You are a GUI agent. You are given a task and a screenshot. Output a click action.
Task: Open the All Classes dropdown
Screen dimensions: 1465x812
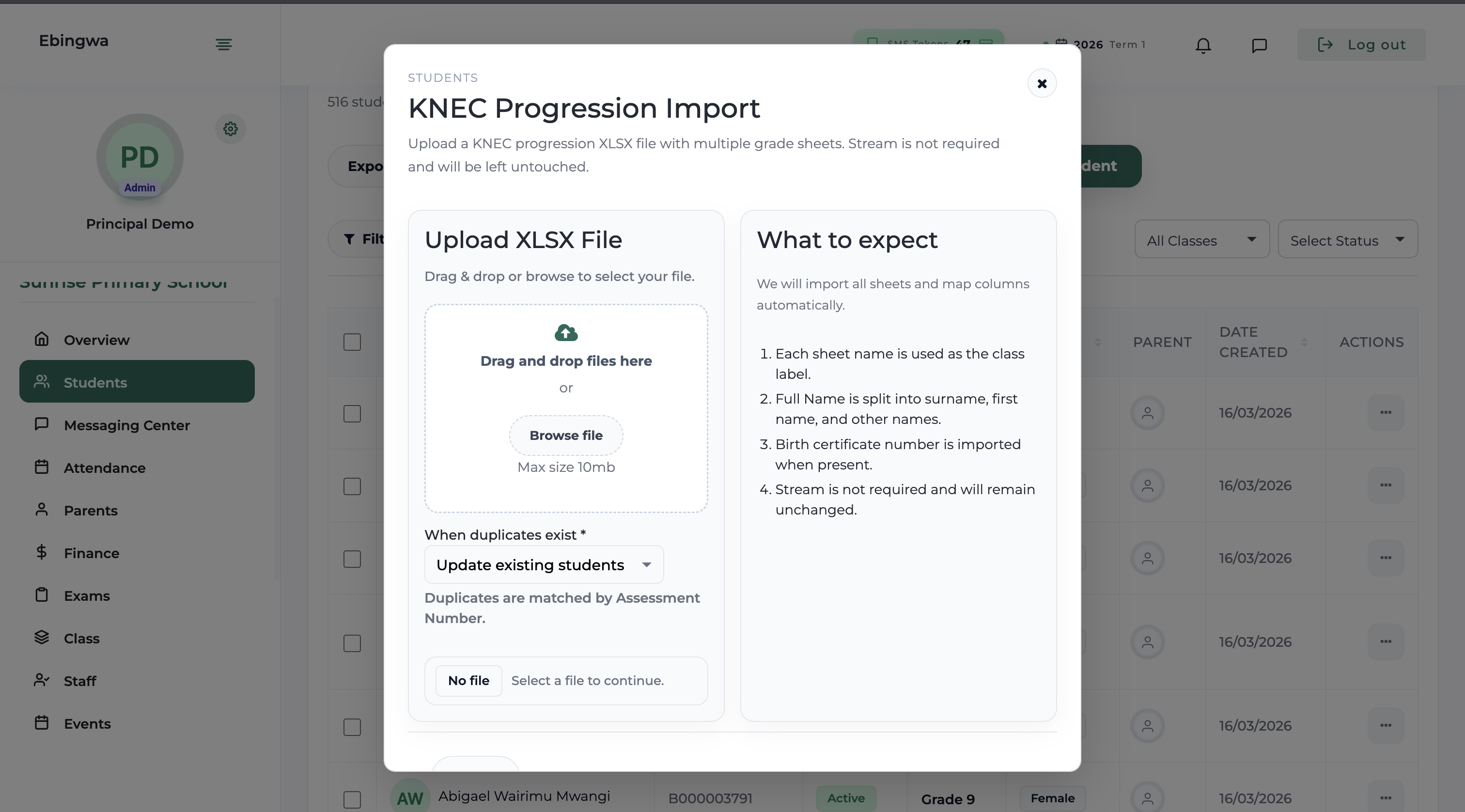pyautogui.click(x=1201, y=239)
